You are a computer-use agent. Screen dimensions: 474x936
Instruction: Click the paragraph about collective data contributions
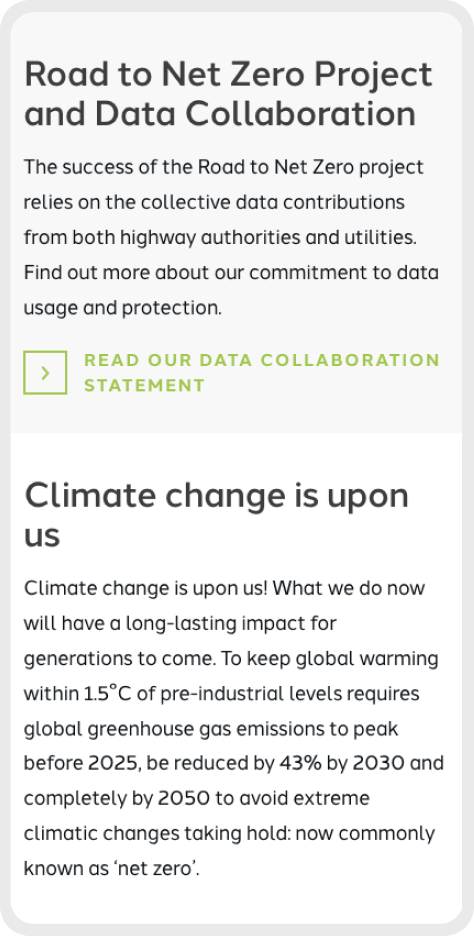232,238
